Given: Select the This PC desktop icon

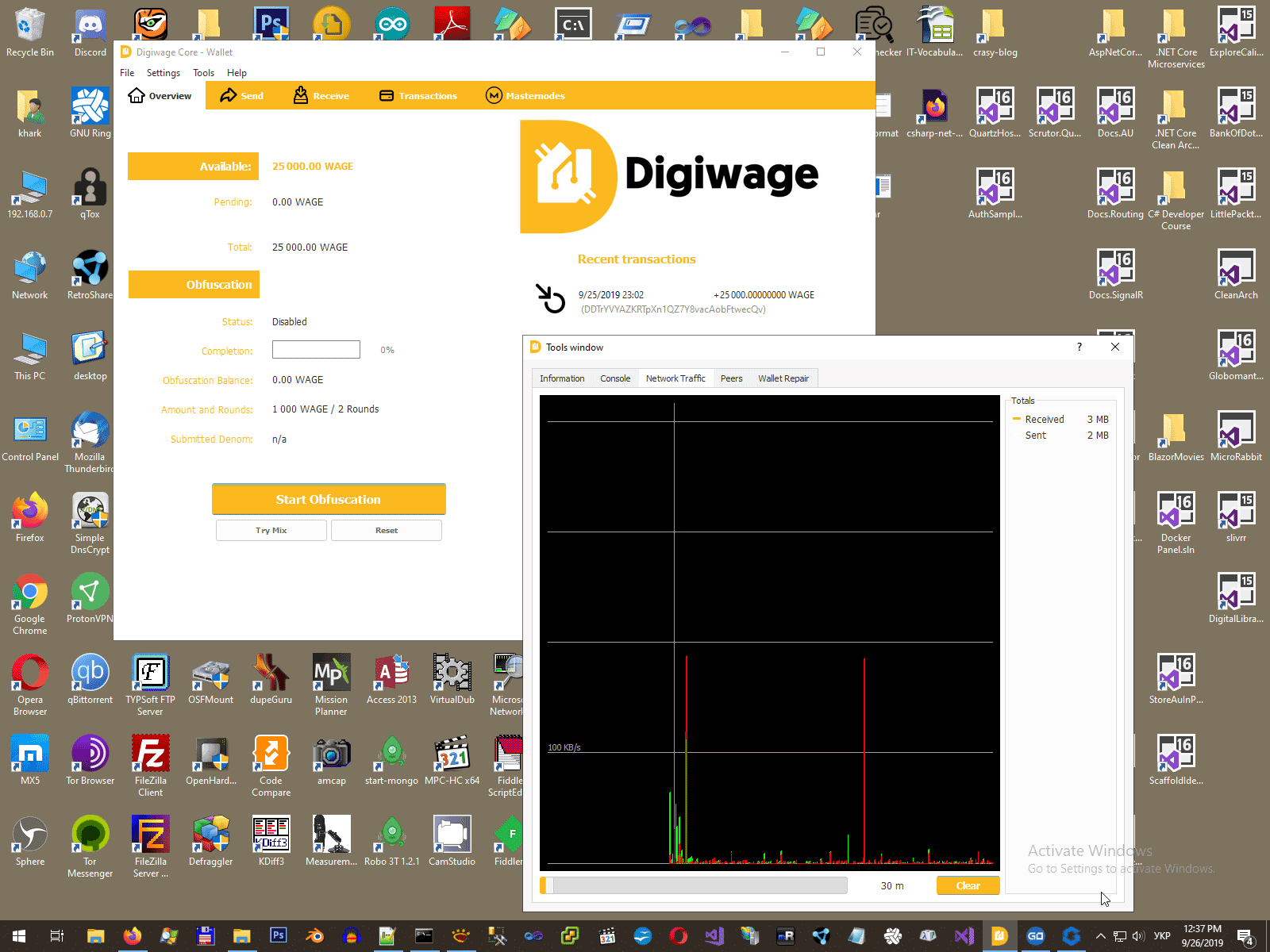Looking at the screenshot, I should (30, 356).
